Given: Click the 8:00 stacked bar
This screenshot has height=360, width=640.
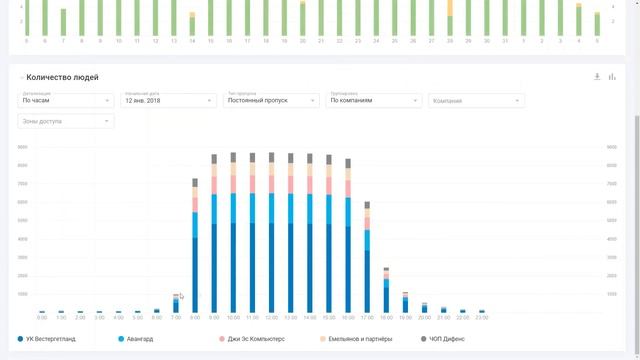Looking at the screenshot, I should click(x=195, y=245).
